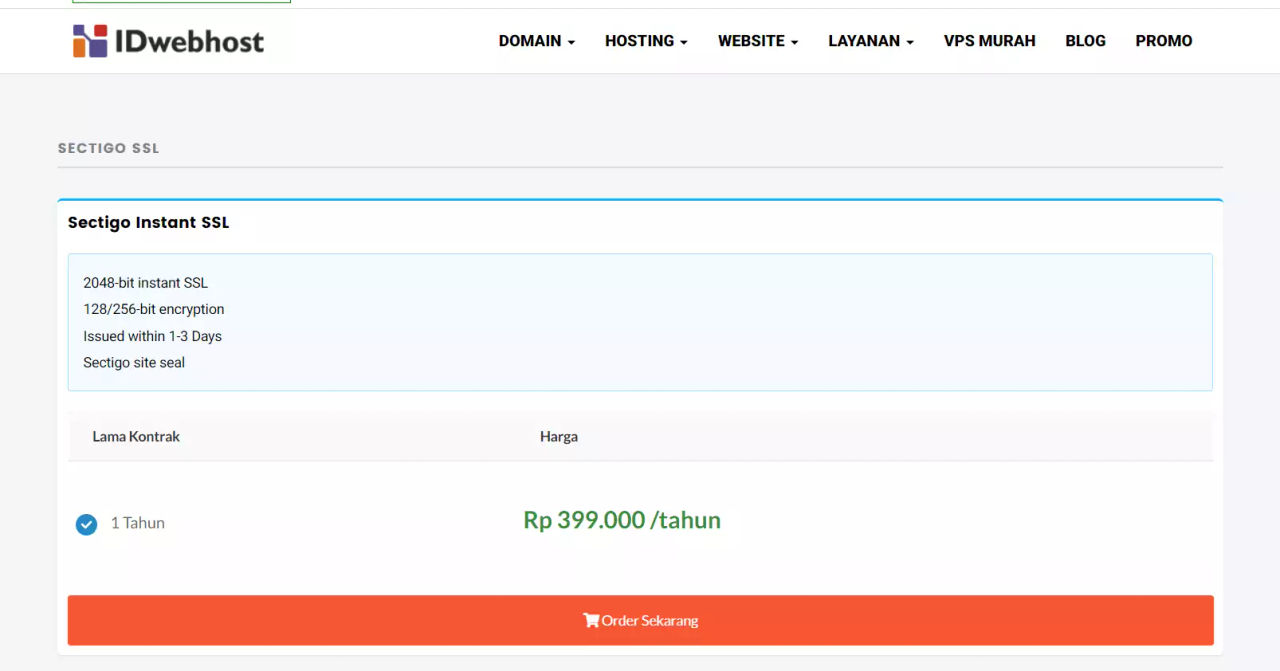Click the Harga column header
The height and width of the screenshot is (671, 1280).
tap(559, 437)
